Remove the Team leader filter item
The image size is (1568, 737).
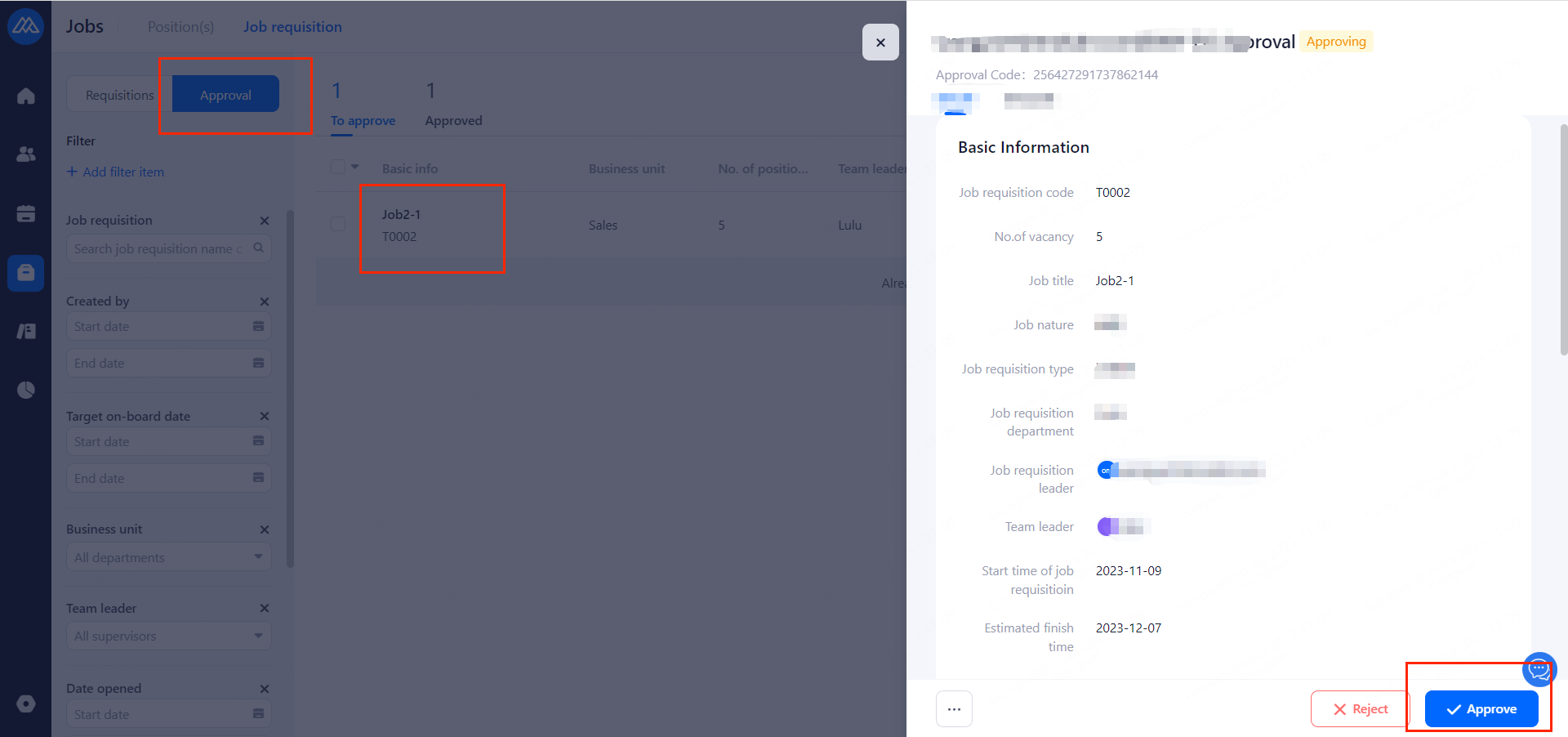[265, 608]
